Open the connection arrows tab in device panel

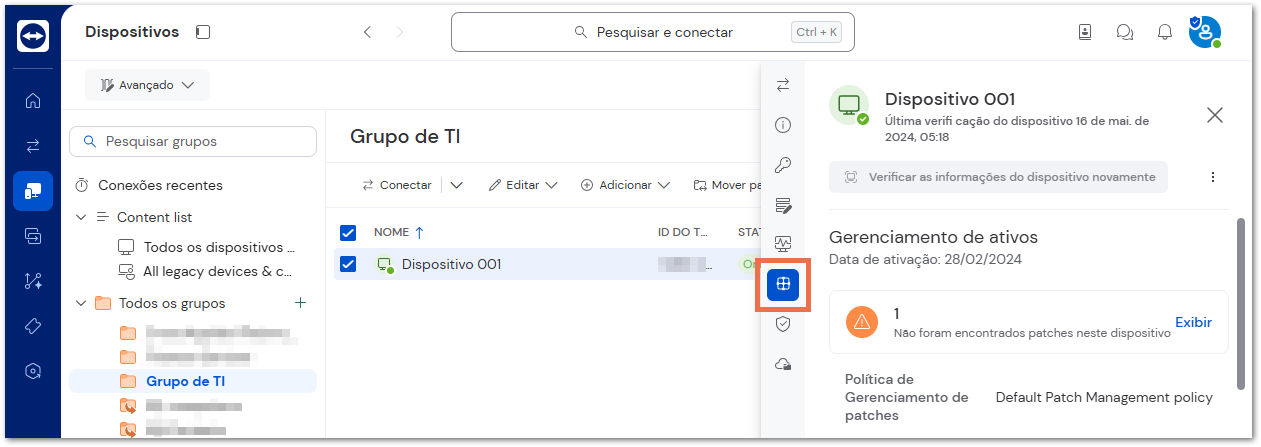coord(783,85)
